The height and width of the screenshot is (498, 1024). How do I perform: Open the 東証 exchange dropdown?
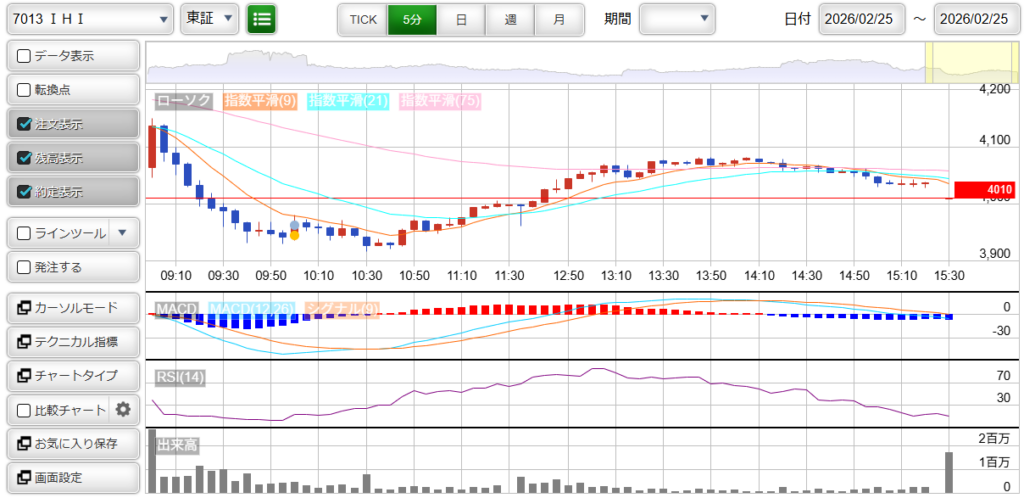point(210,19)
